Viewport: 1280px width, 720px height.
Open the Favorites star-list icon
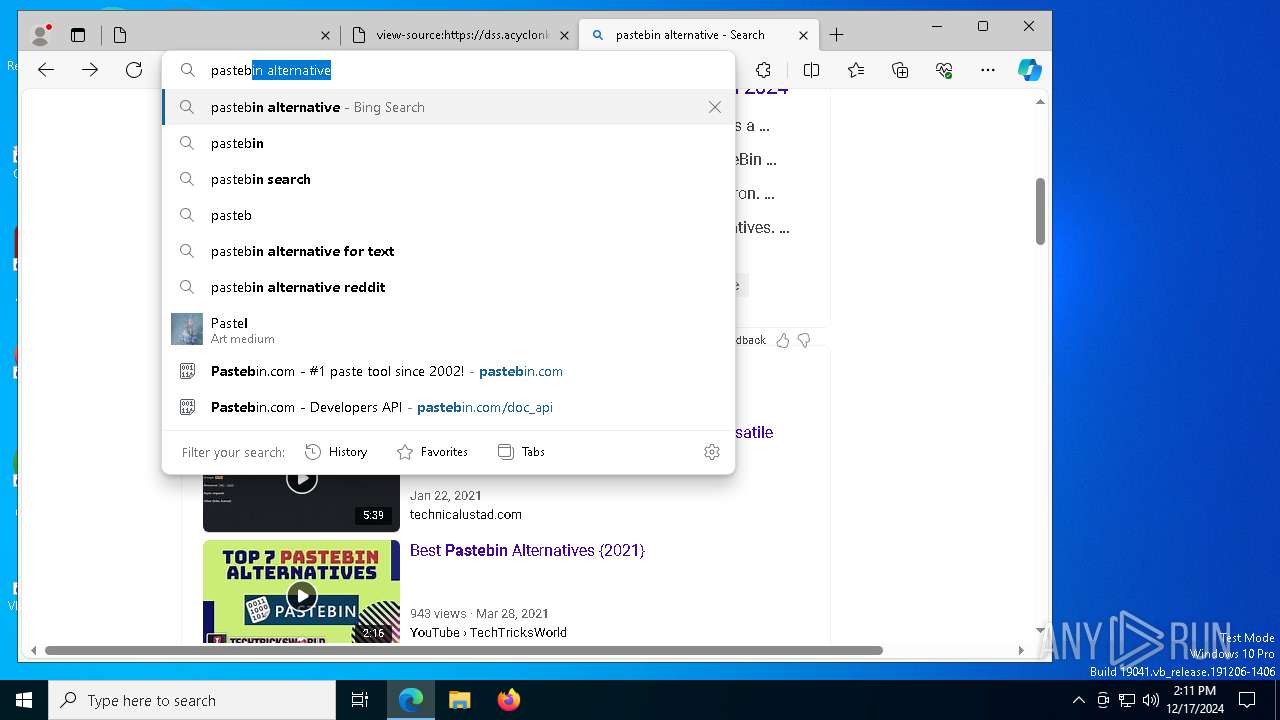pos(856,70)
